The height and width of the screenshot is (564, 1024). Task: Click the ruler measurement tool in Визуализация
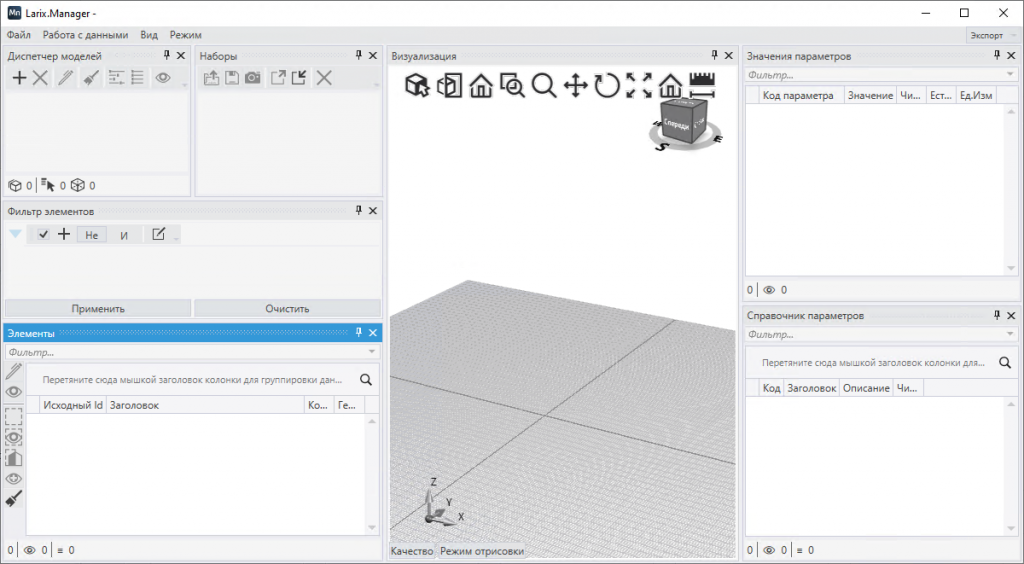pyautogui.click(x=703, y=86)
